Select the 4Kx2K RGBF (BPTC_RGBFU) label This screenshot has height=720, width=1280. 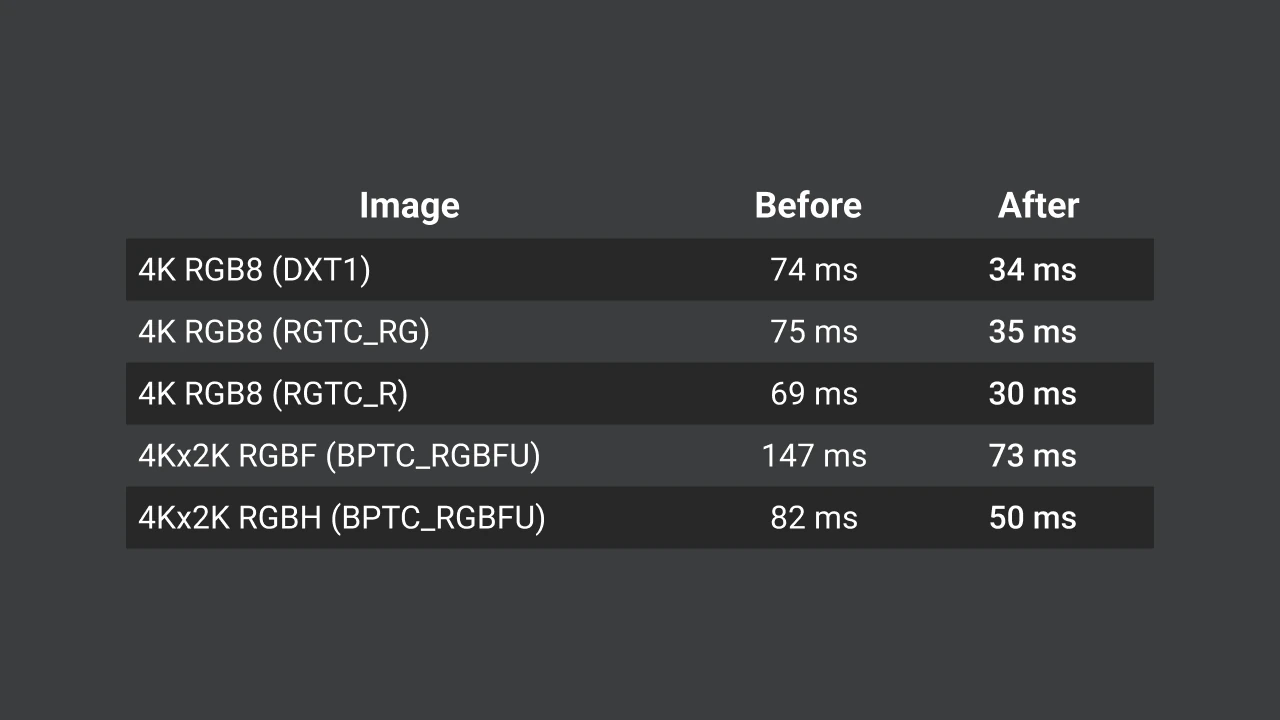pos(339,456)
